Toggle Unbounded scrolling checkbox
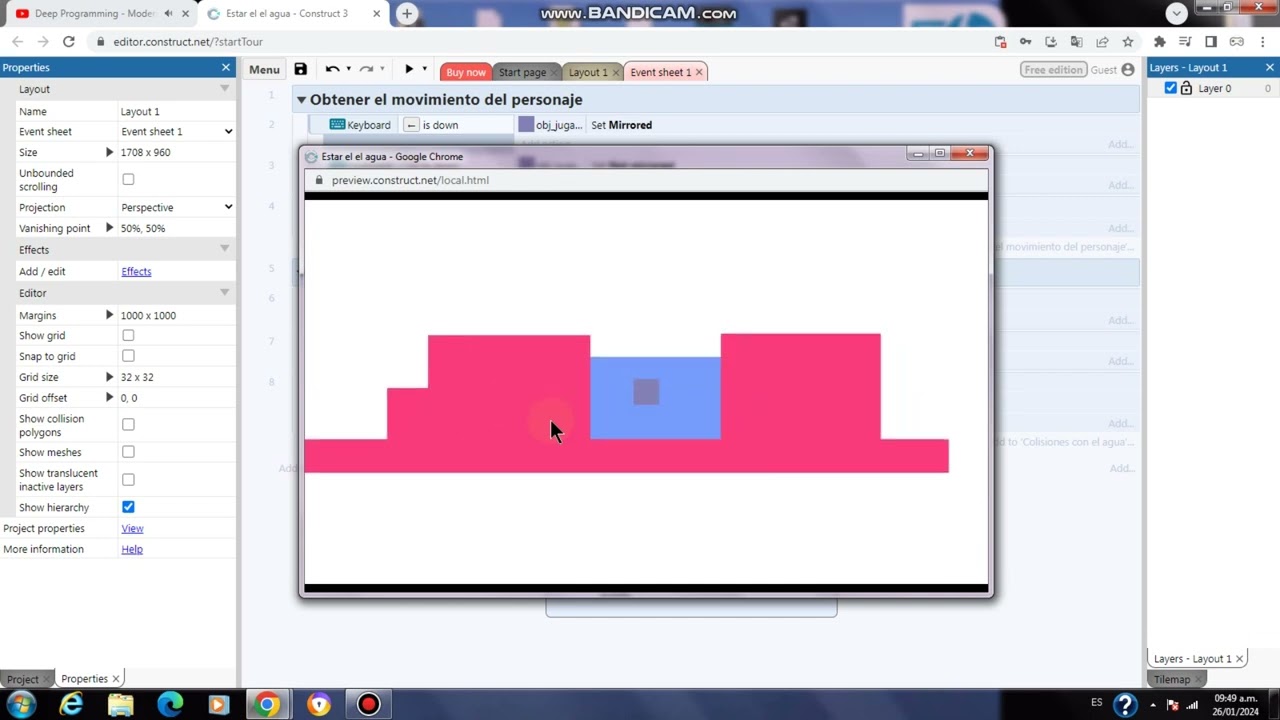The image size is (1280, 720). 128,180
